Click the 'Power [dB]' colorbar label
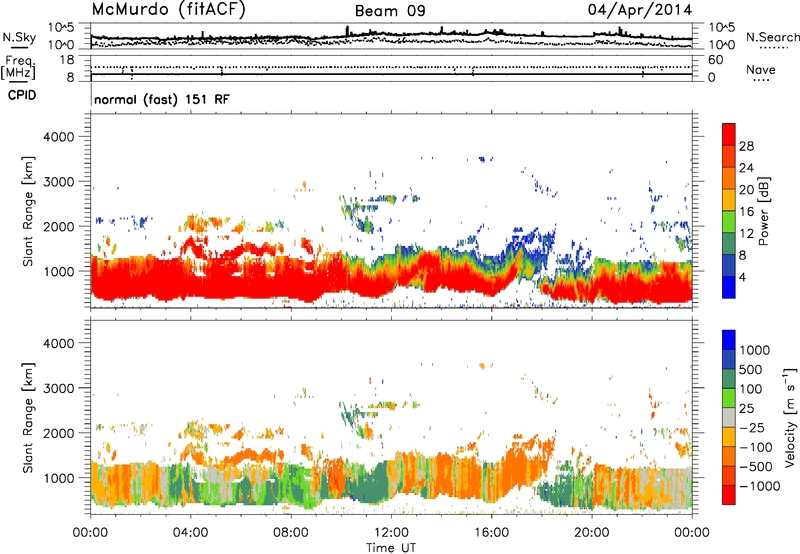The height and width of the screenshot is (554, 800). click(x=763, y=211)
